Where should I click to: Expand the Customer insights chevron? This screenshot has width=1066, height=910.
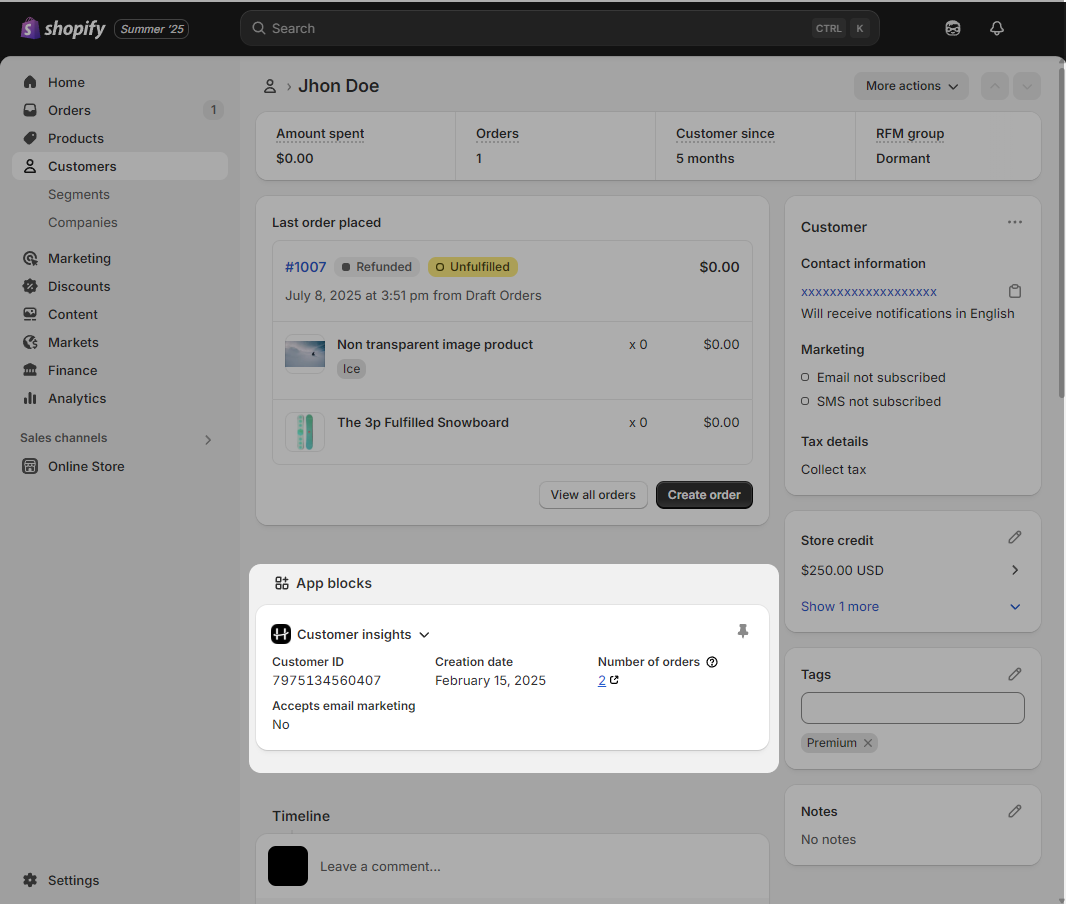pos(424,635)
